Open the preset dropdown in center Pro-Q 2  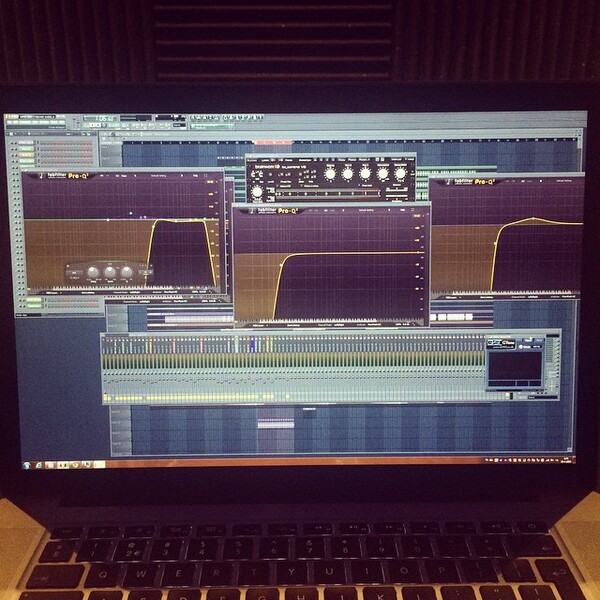point(365,210)
